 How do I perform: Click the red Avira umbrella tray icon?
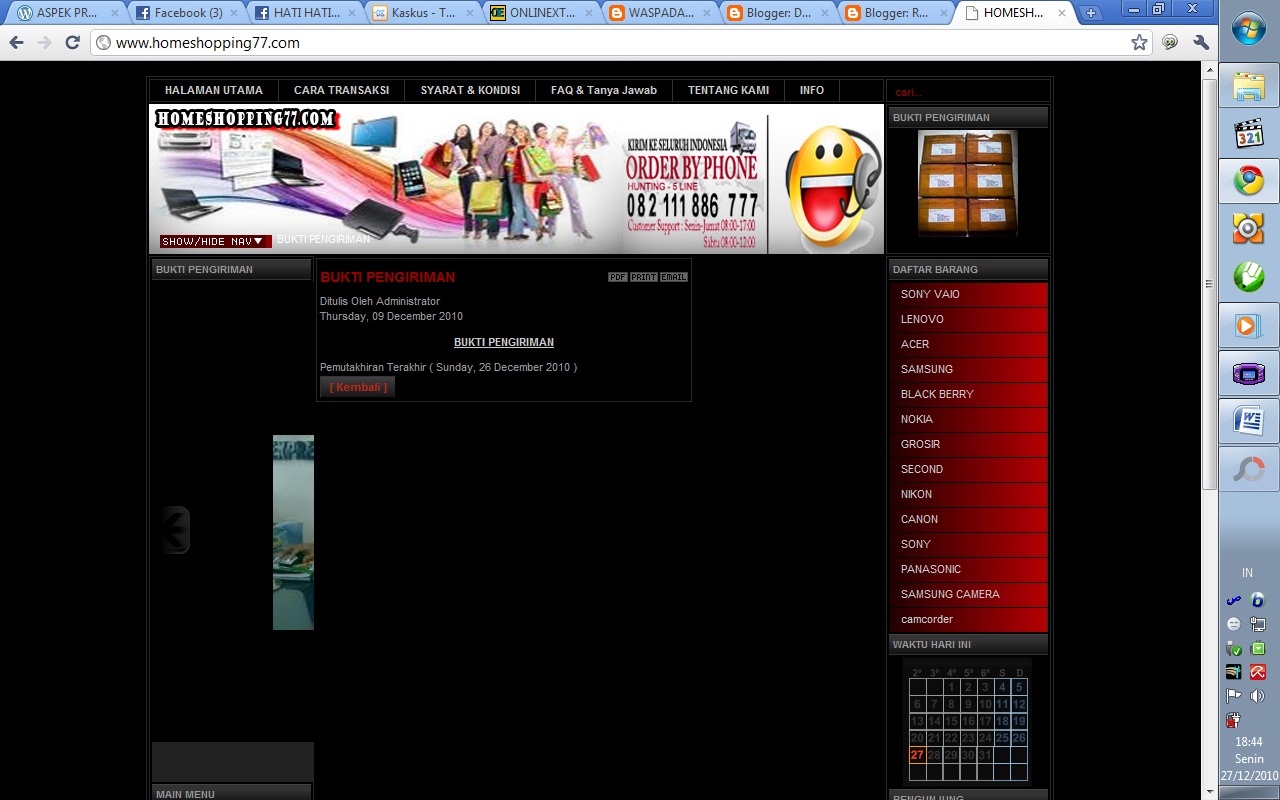1258,672
